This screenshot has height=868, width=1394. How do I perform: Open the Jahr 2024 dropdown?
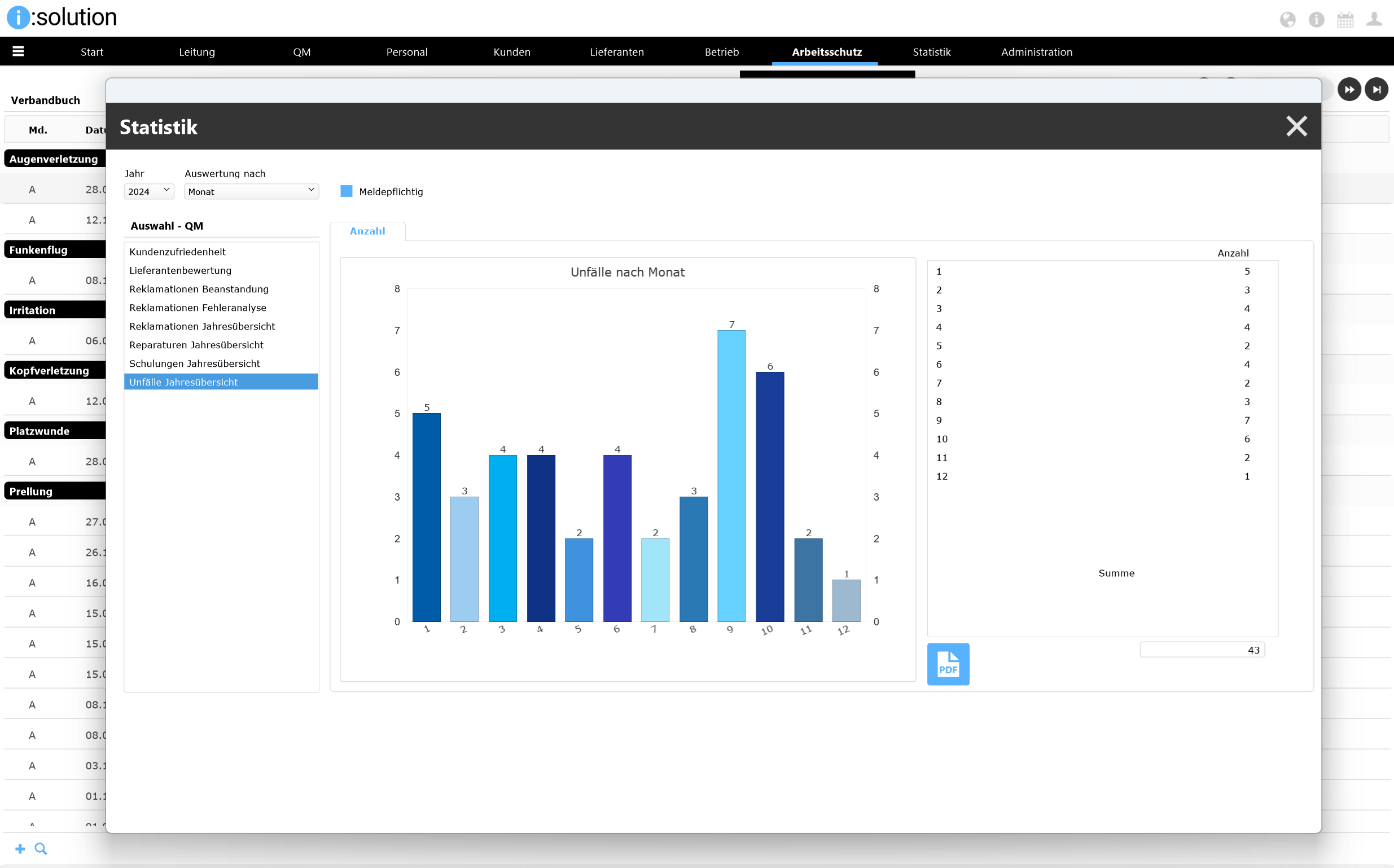148,191
